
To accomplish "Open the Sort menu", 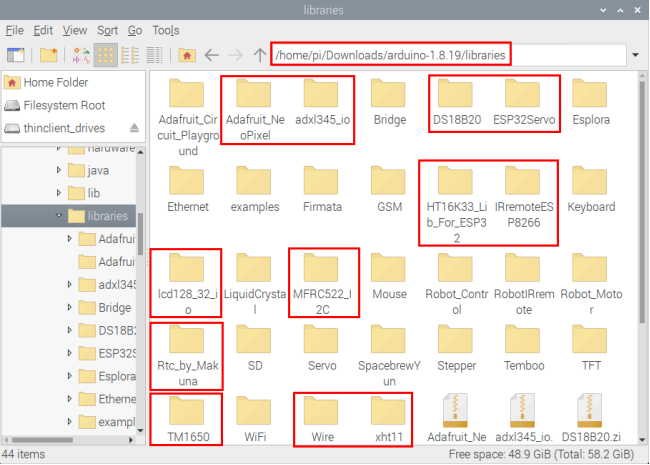I will (107, 30).
